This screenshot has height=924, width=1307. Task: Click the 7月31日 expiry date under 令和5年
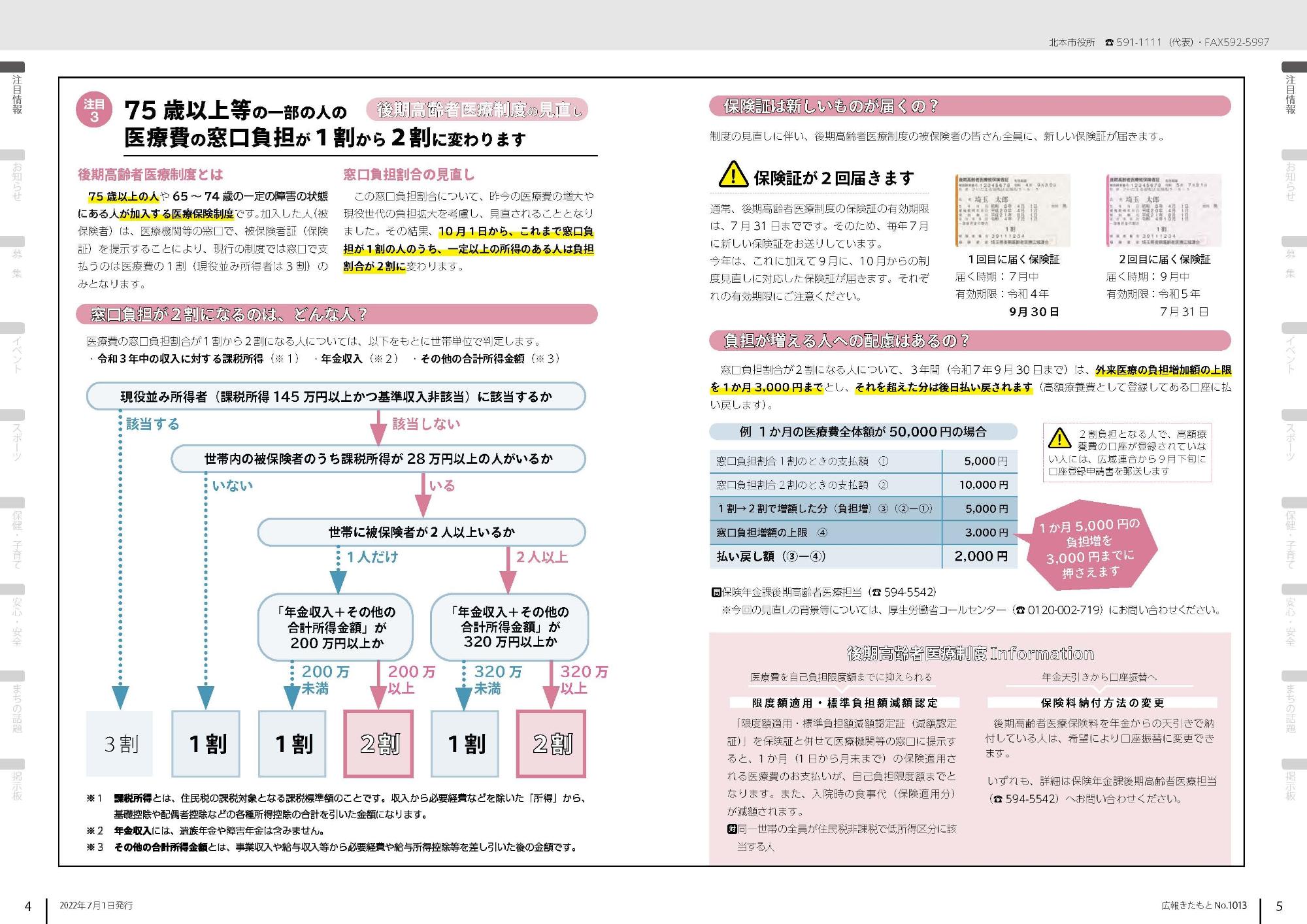[1184, 312]
